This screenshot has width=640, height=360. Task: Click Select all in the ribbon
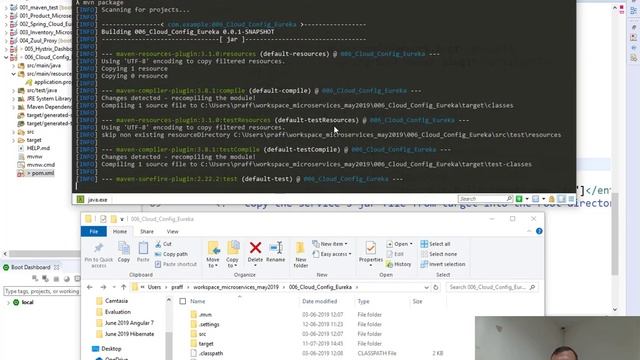click(x=435, y=244)
